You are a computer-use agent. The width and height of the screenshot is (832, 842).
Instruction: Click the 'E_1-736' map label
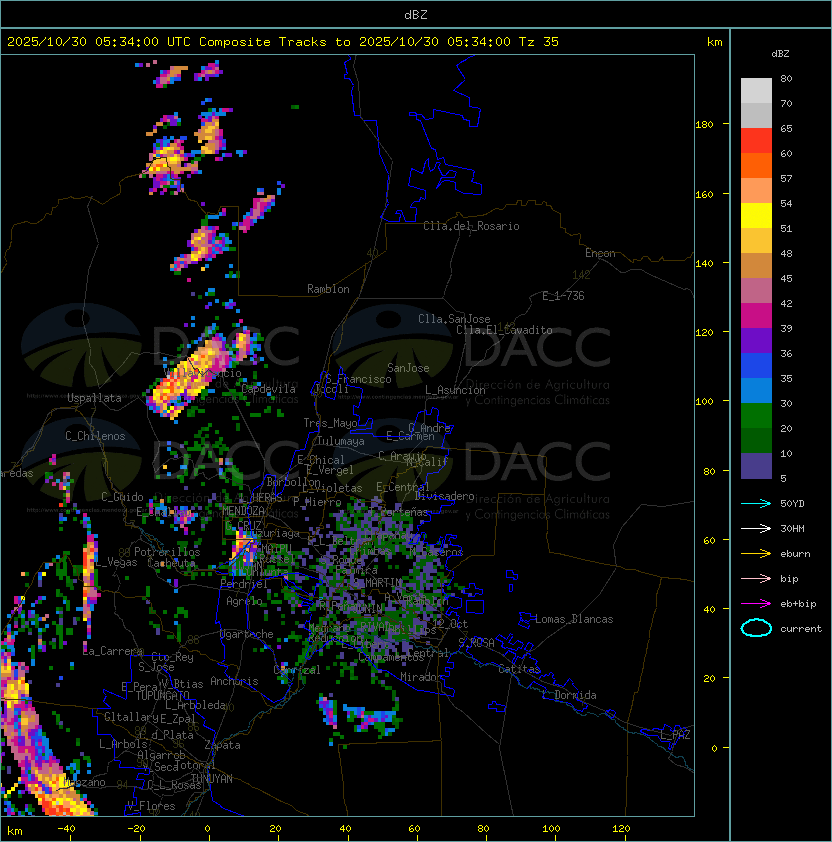coord(563,296)
